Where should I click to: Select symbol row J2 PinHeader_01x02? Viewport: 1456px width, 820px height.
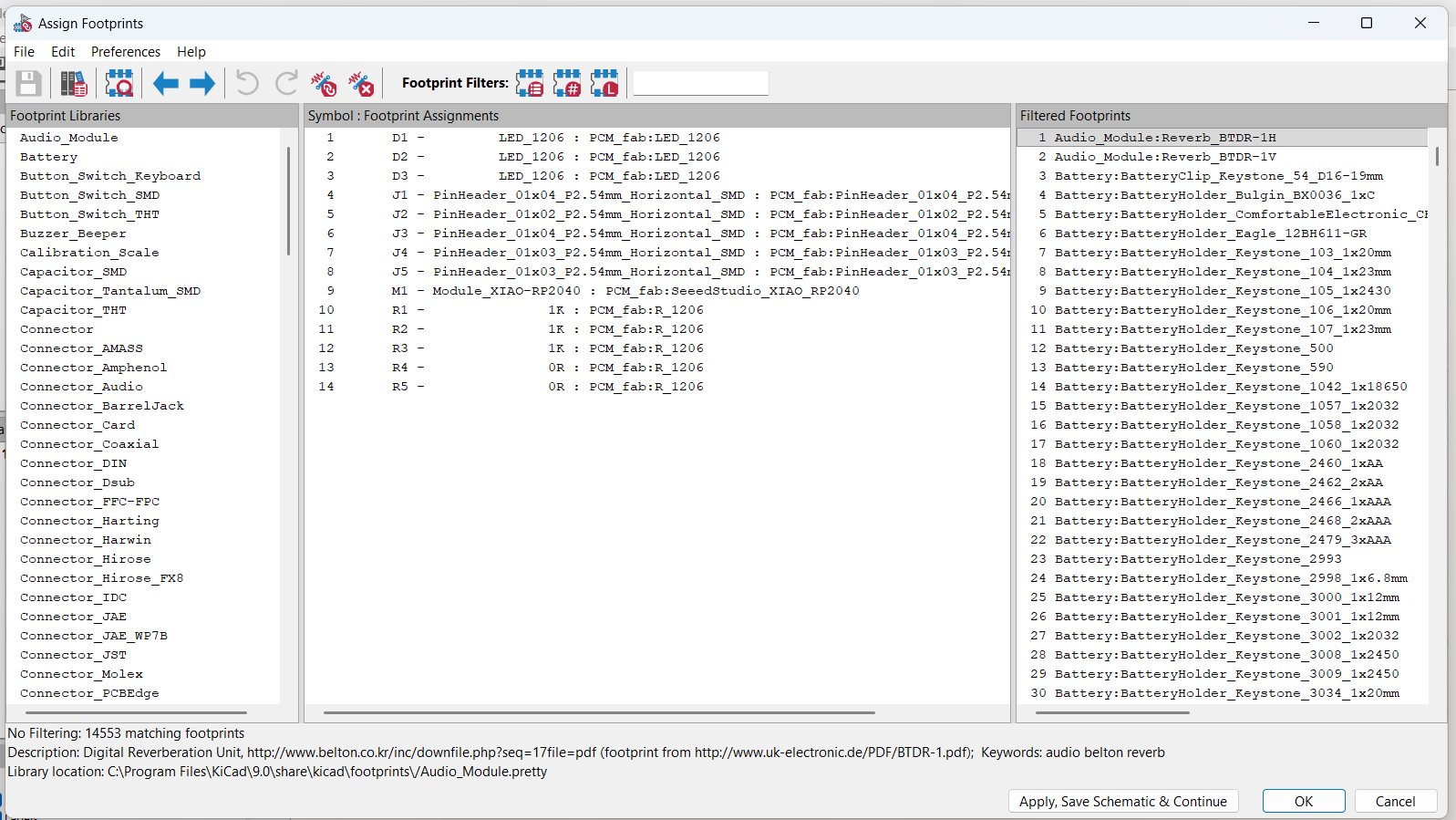[657, 214]
